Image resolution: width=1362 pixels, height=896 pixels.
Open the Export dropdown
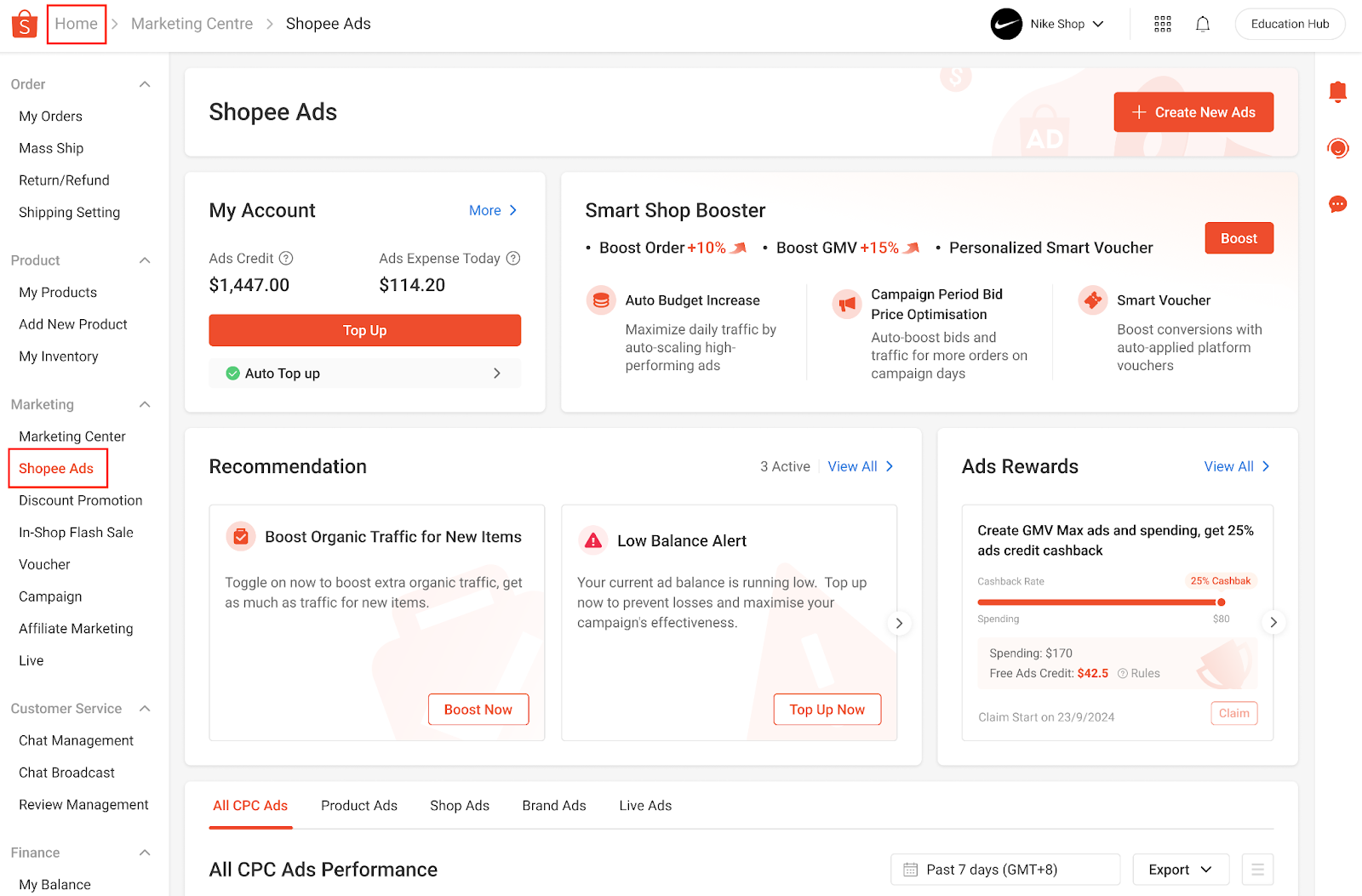pyautogui.click(x=1180, y=870)
